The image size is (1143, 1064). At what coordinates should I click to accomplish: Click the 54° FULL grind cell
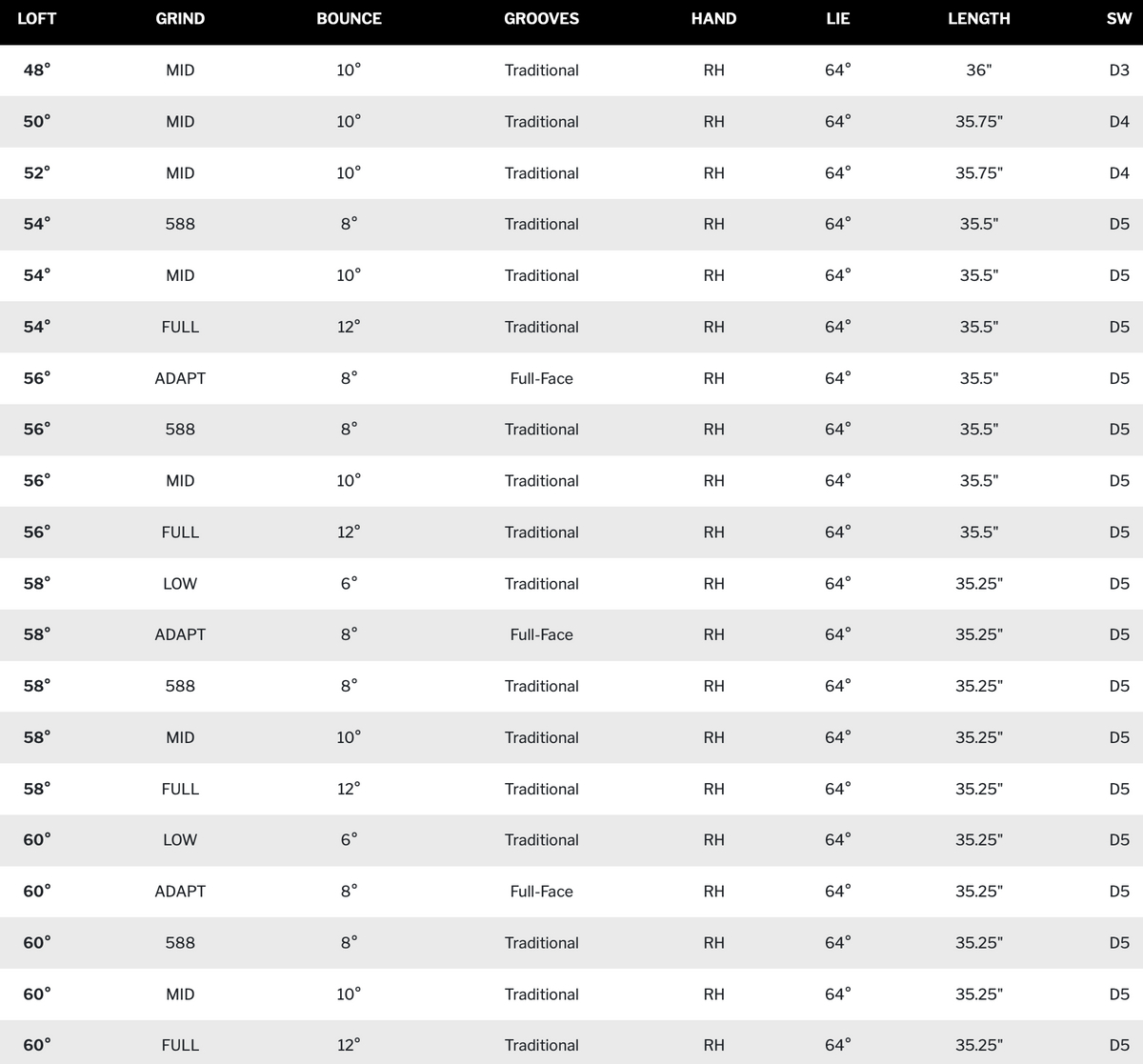[x=180, y=327]
